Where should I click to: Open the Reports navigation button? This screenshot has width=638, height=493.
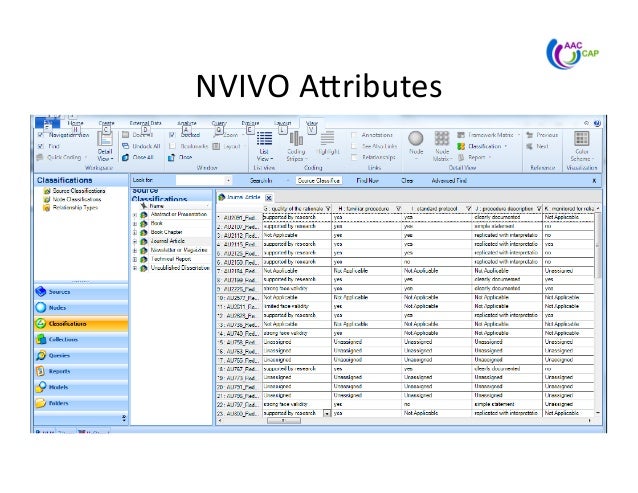(81, 371)
